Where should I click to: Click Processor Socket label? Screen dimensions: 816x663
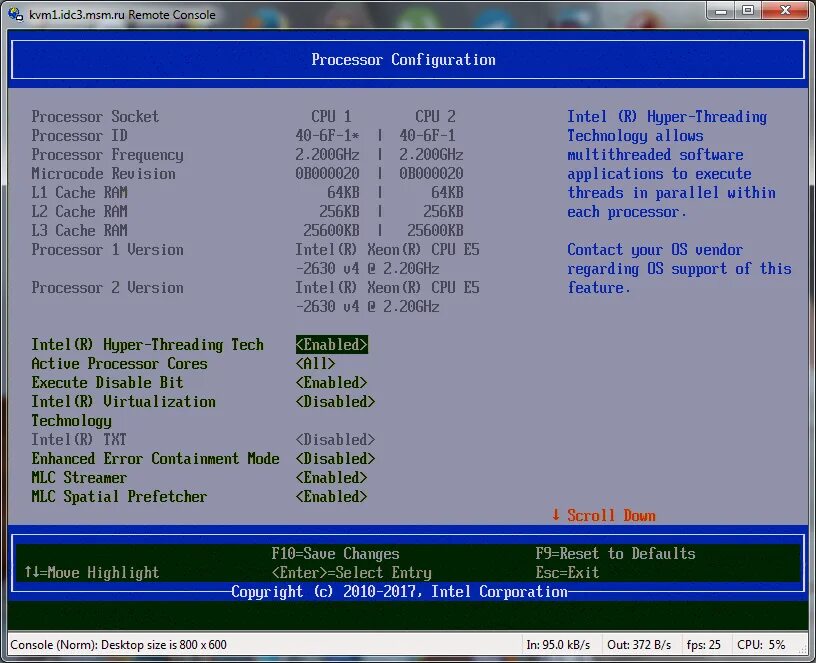click(95, 117)
